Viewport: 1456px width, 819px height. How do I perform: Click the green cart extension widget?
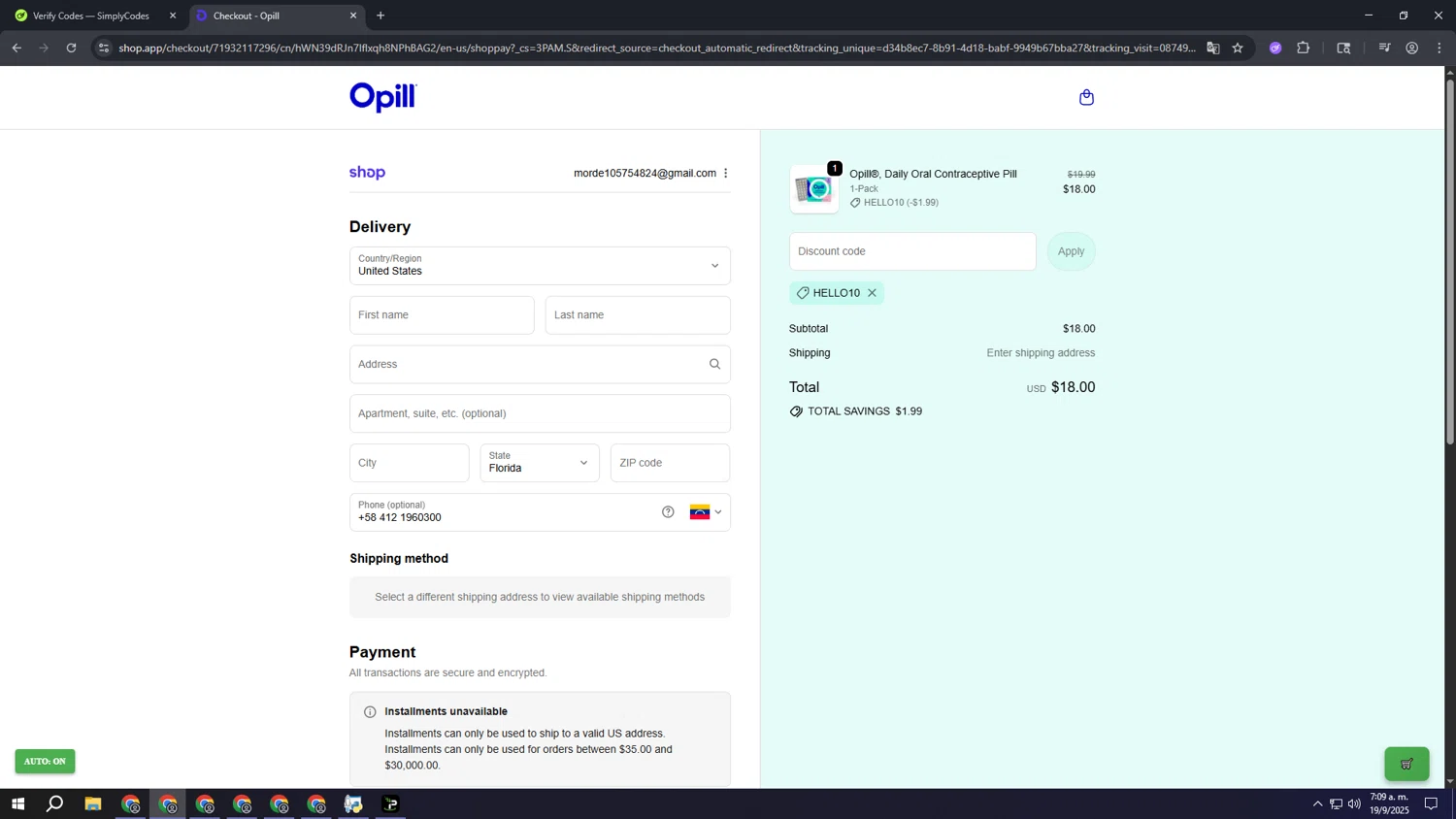click(x=1406, y=764)
